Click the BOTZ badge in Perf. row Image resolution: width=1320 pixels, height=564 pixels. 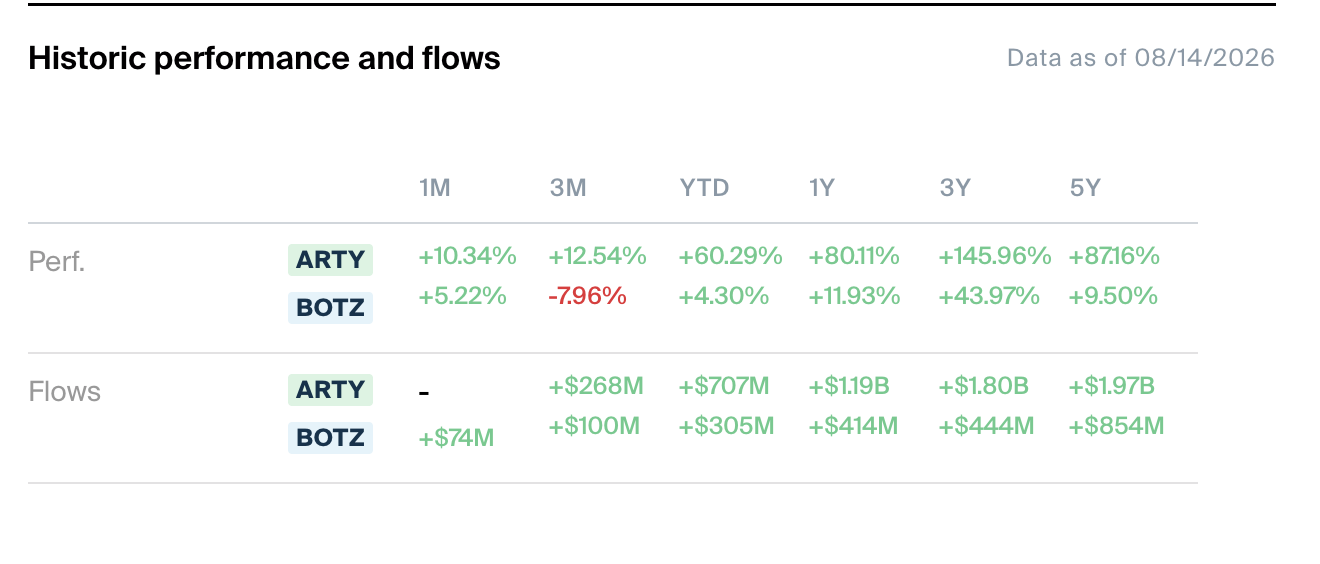pos(330,307)
